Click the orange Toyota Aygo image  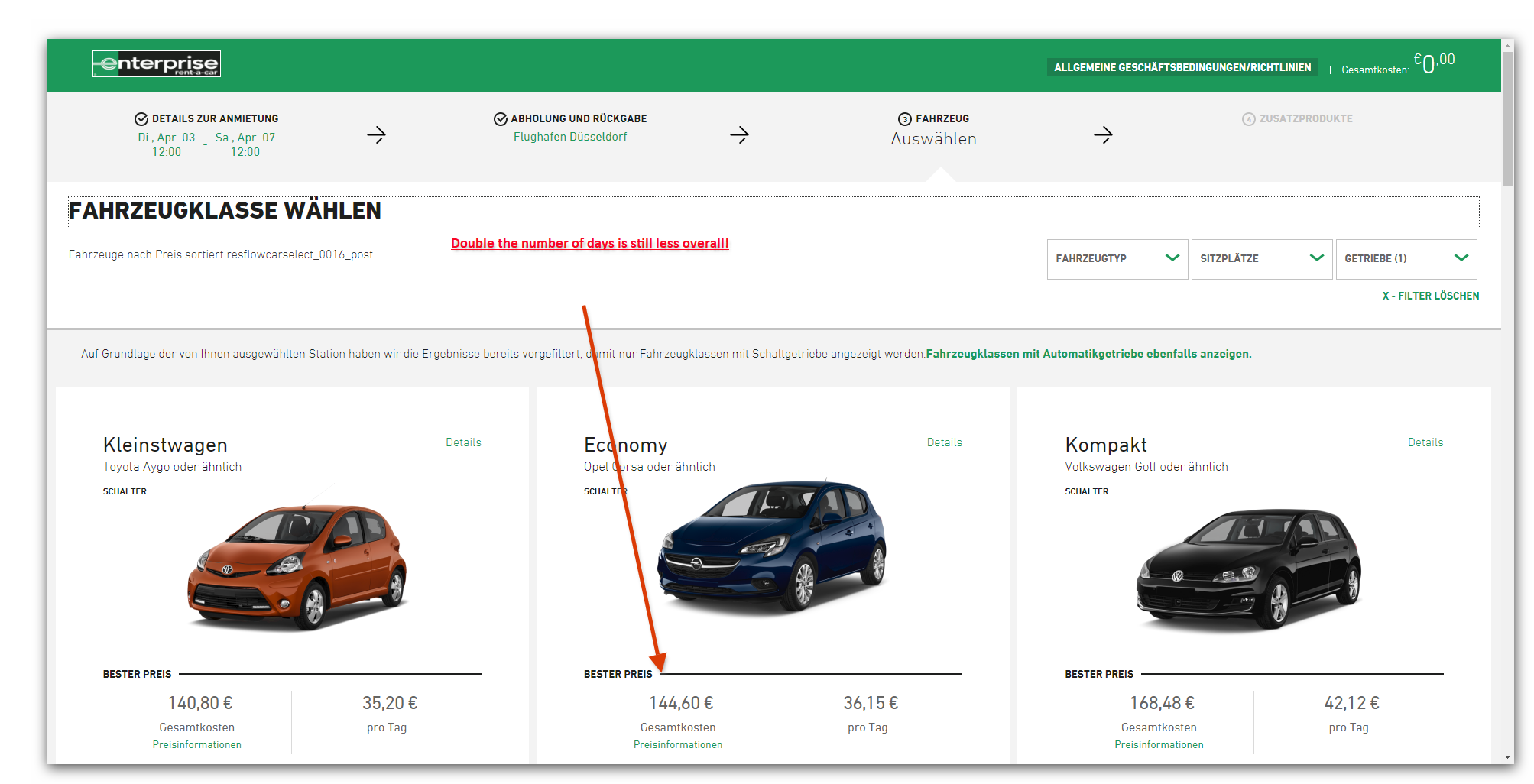pos(297,567)
